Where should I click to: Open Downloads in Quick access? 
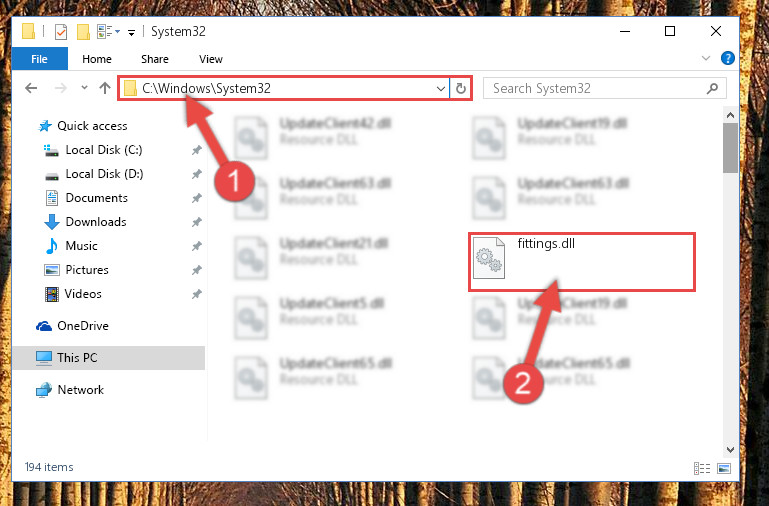click(96, 222)
